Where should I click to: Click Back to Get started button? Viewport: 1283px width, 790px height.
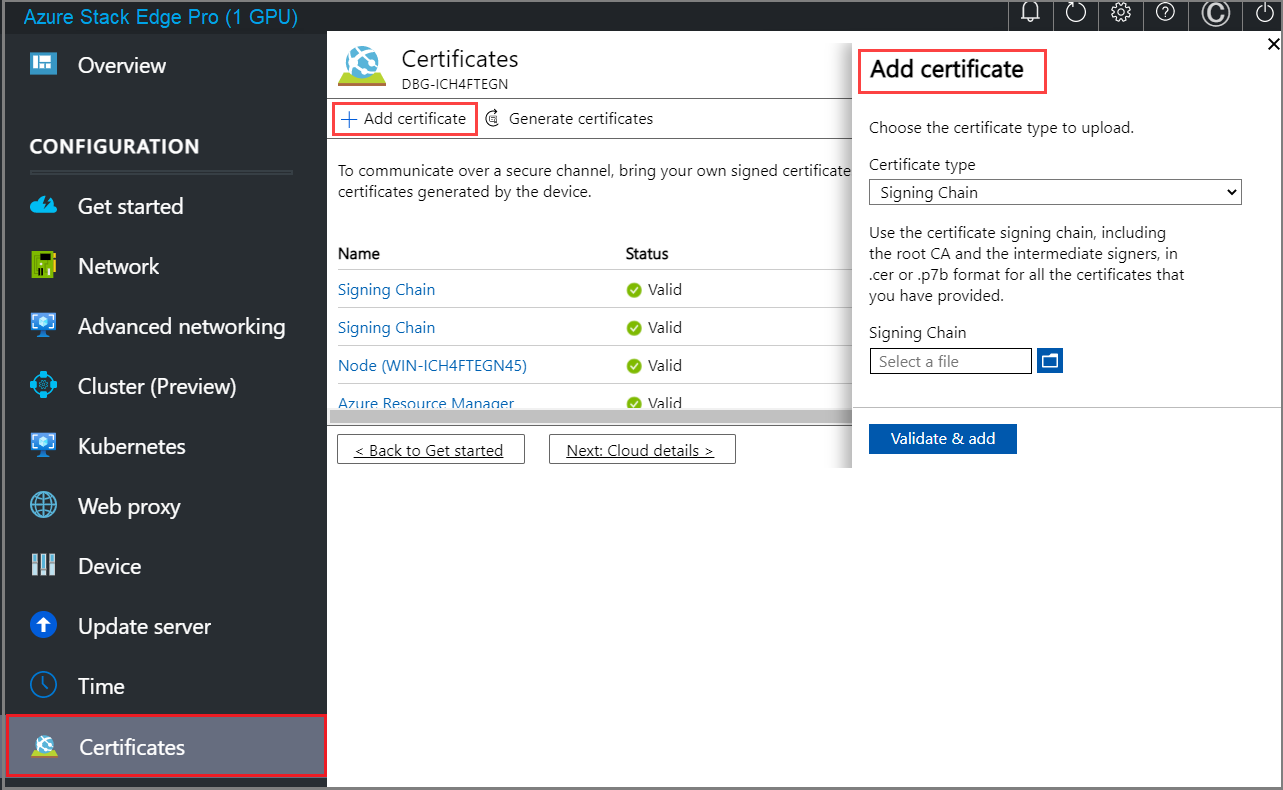pos(429,450)
